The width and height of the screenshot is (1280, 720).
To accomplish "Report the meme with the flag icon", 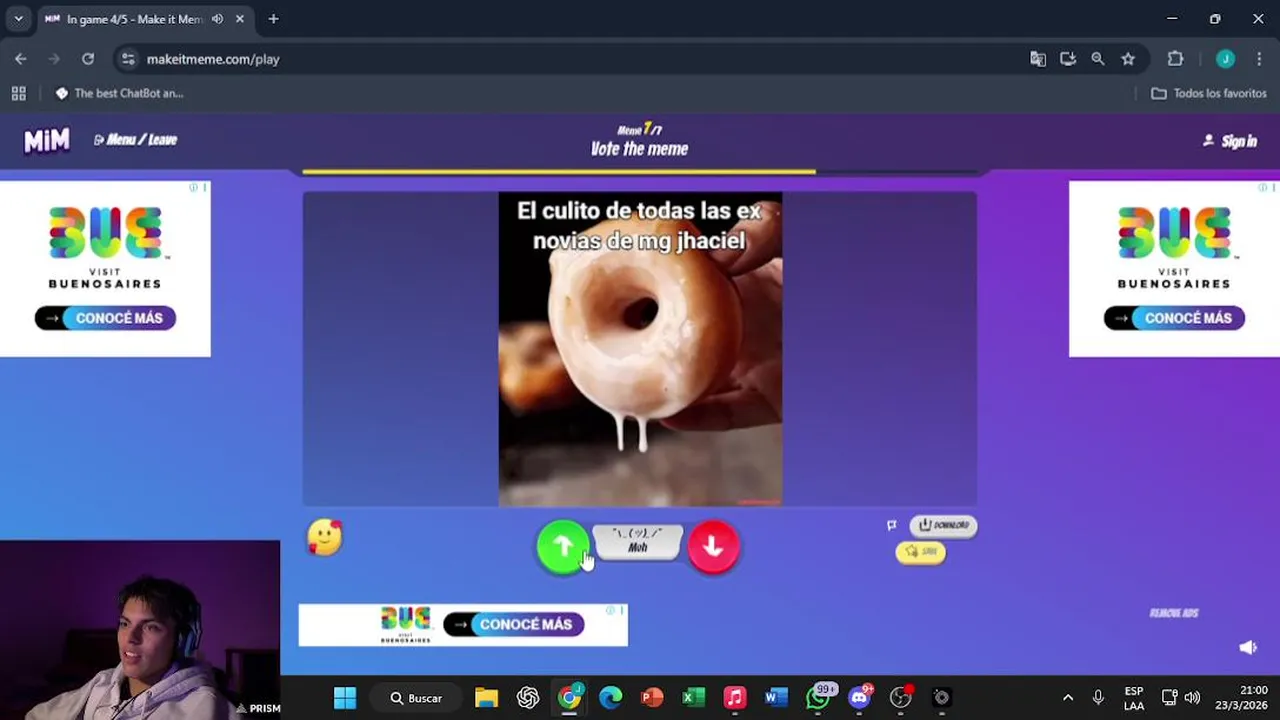I will (x=891, y=525).
